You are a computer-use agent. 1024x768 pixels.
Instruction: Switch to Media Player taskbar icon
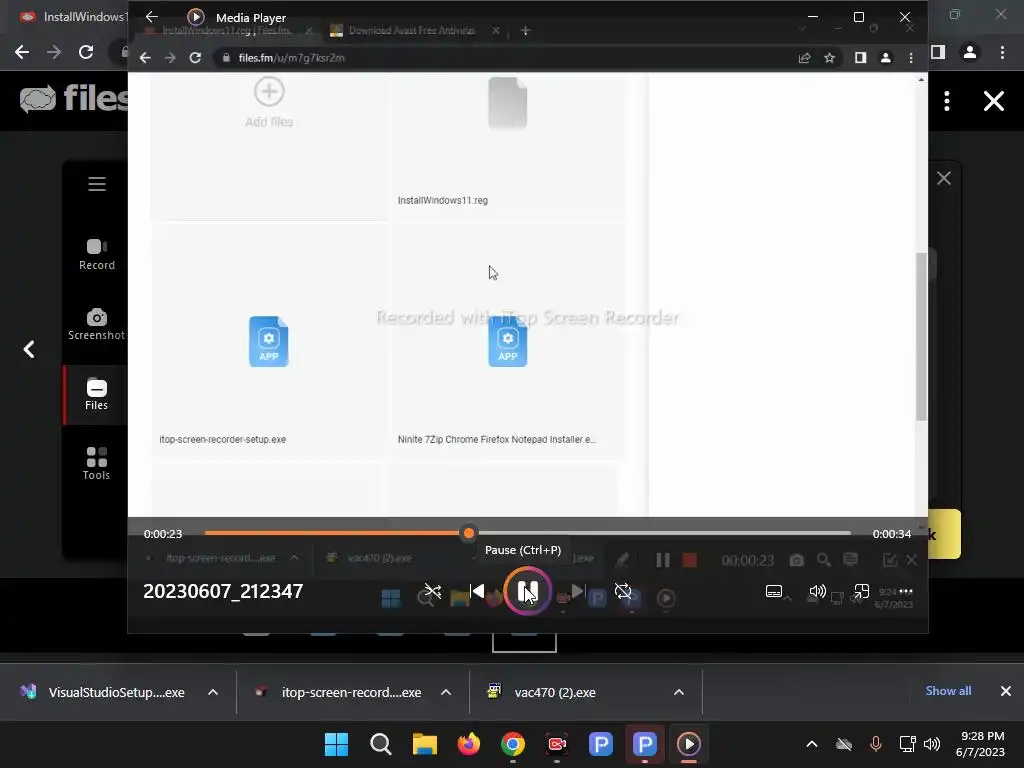(x=688, y=744)
